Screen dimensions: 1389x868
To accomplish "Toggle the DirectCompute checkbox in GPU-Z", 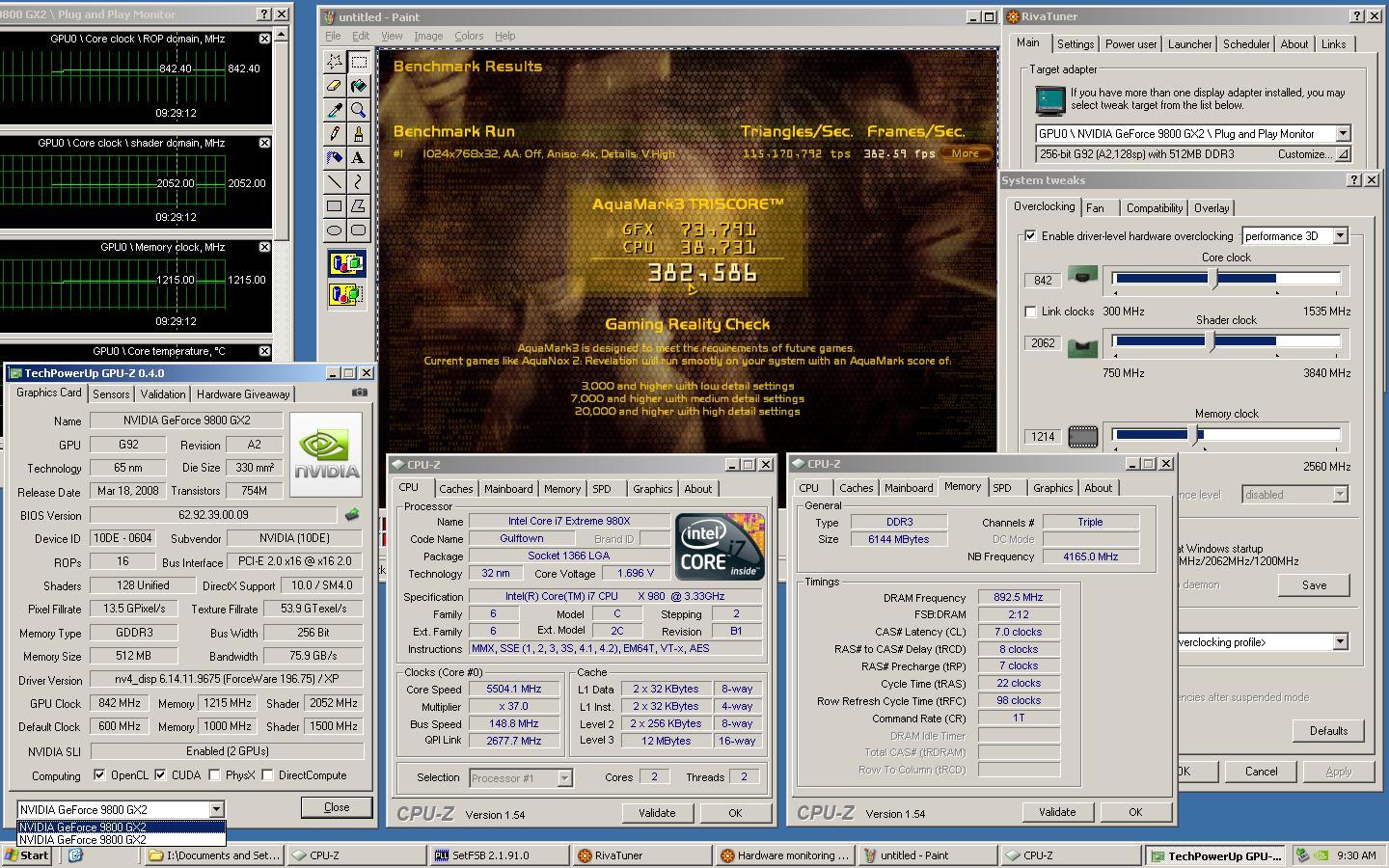I will pyautogui.click(x=268, y=774).
